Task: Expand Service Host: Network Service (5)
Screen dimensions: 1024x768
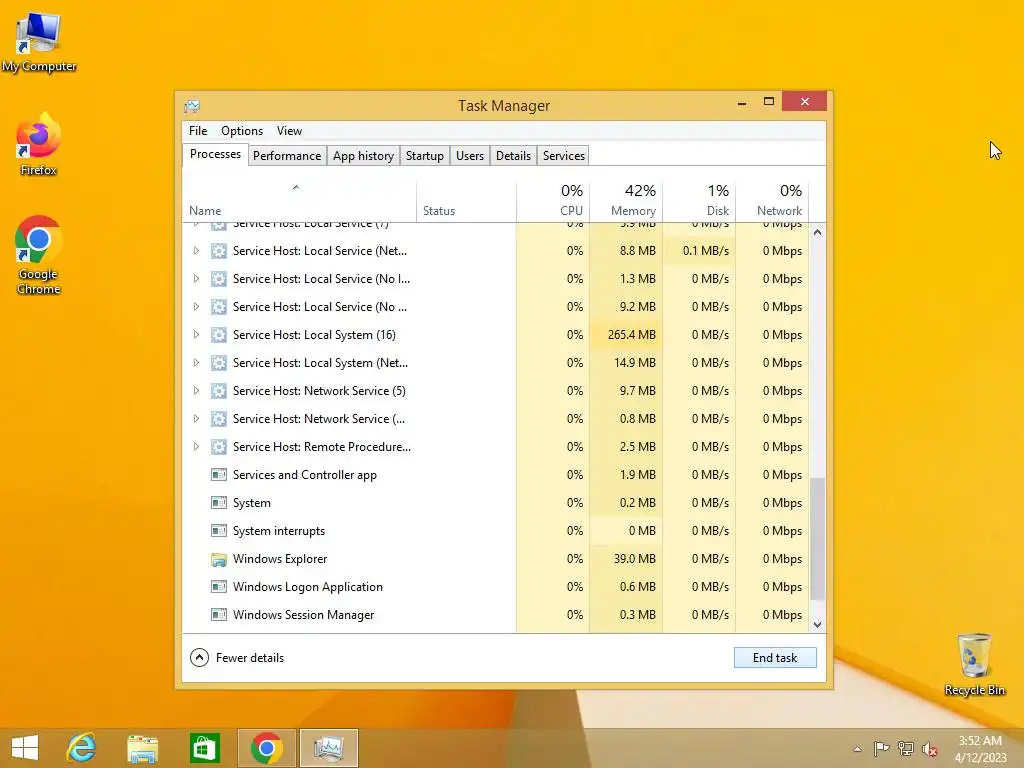Action: point(196,391)
